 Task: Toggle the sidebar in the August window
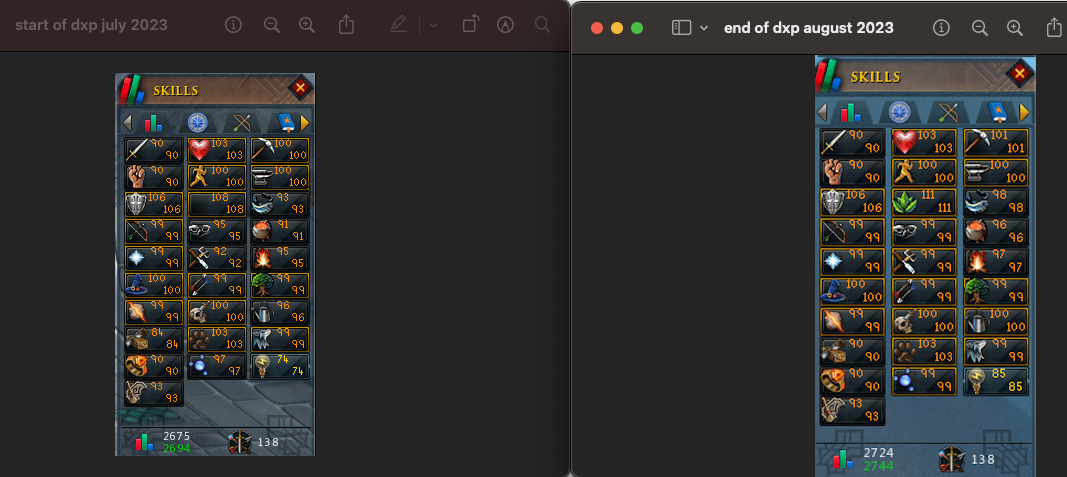(681, 28)
